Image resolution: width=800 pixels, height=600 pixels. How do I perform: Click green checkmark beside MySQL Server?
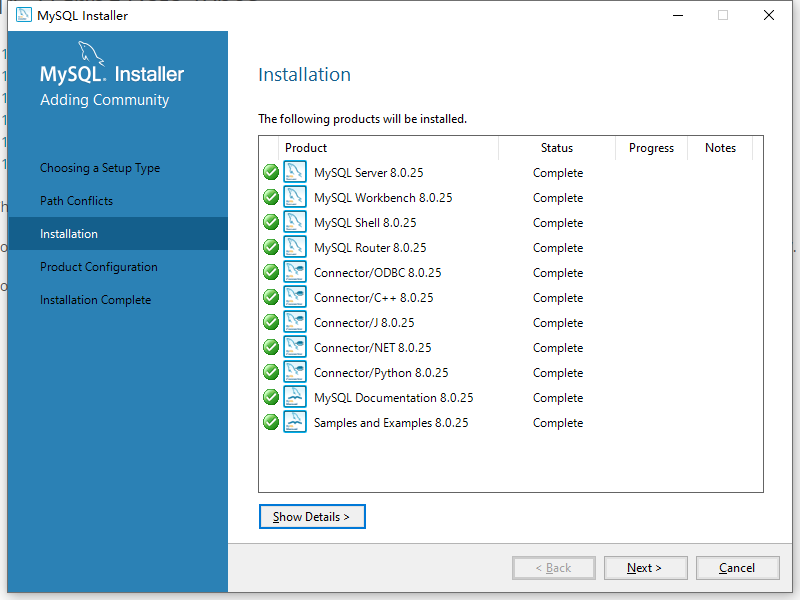[x=271, y=172]
